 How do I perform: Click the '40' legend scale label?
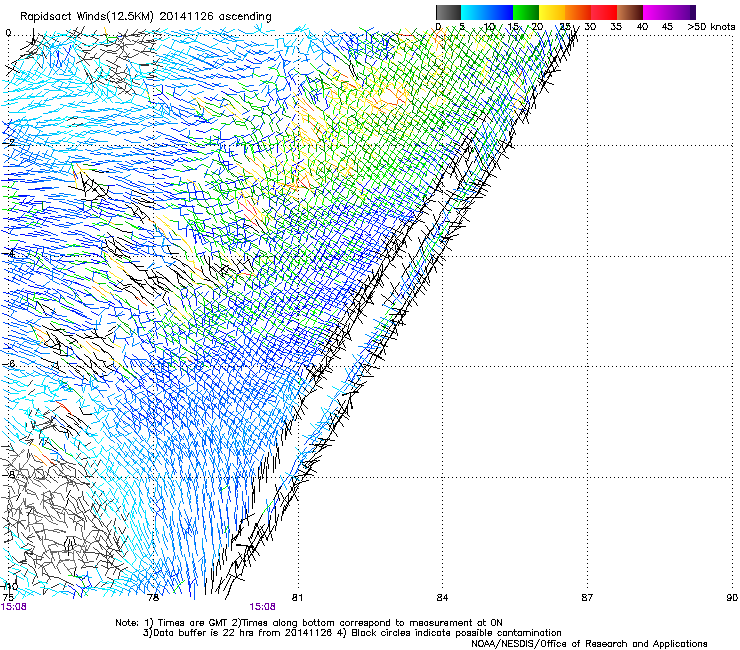[642, 27]
